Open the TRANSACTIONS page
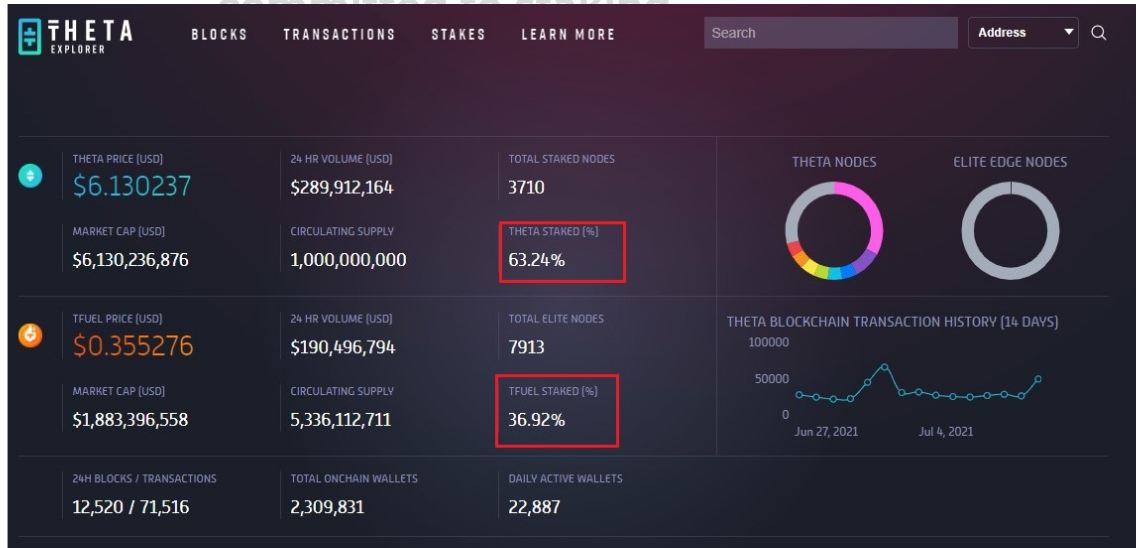The height and width of the screenshot is (548, 1145). [x=339, y=34]
